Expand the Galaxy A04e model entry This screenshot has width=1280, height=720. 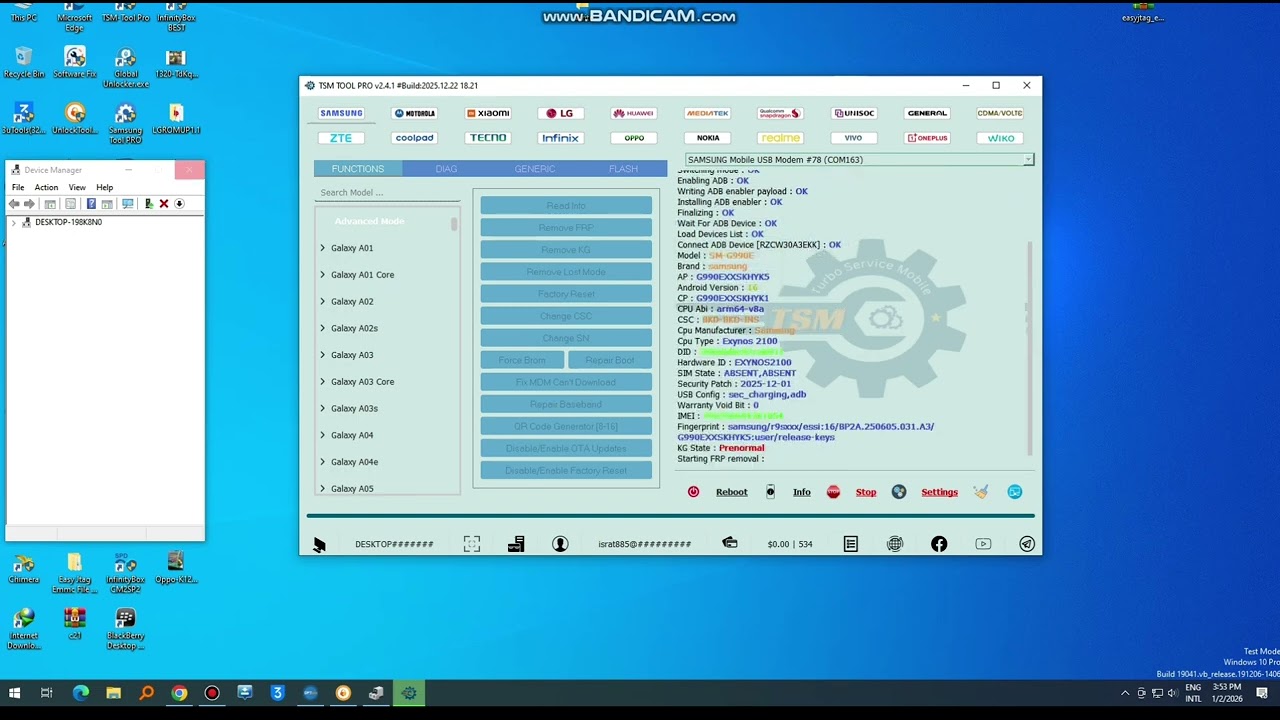(323, 462)
